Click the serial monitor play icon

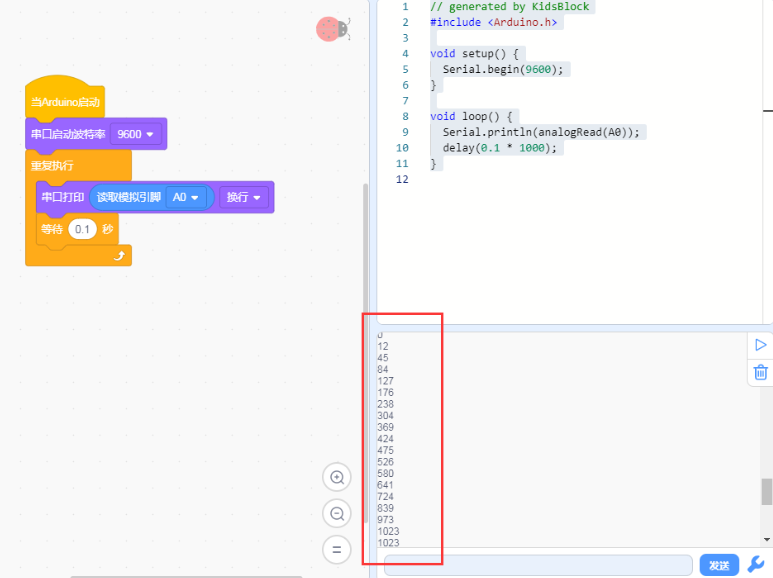(761, 345)
